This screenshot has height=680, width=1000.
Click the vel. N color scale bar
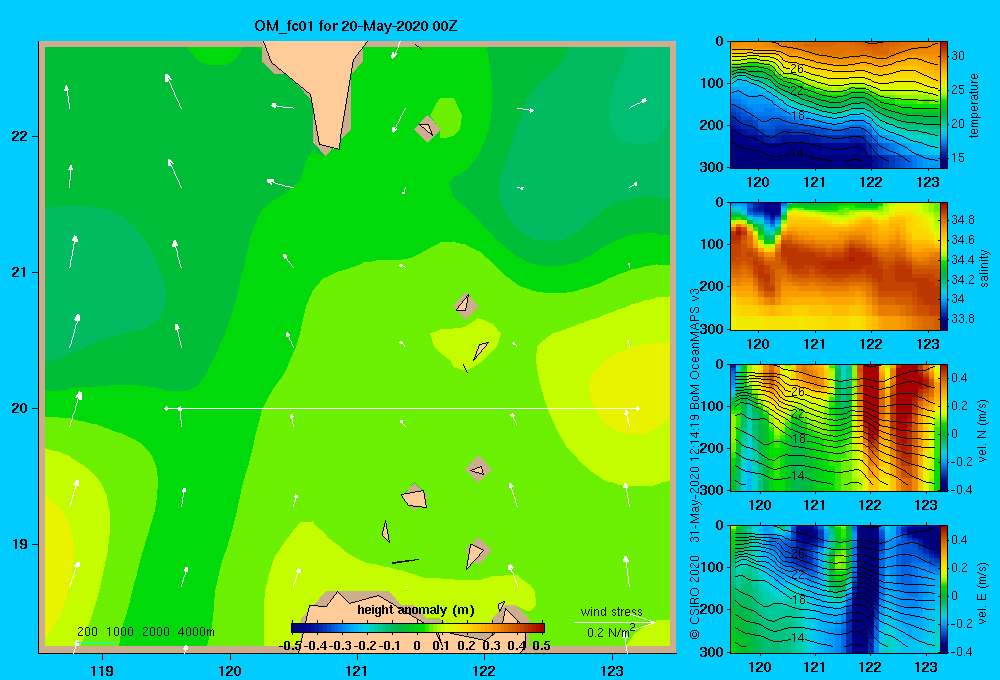944,427
